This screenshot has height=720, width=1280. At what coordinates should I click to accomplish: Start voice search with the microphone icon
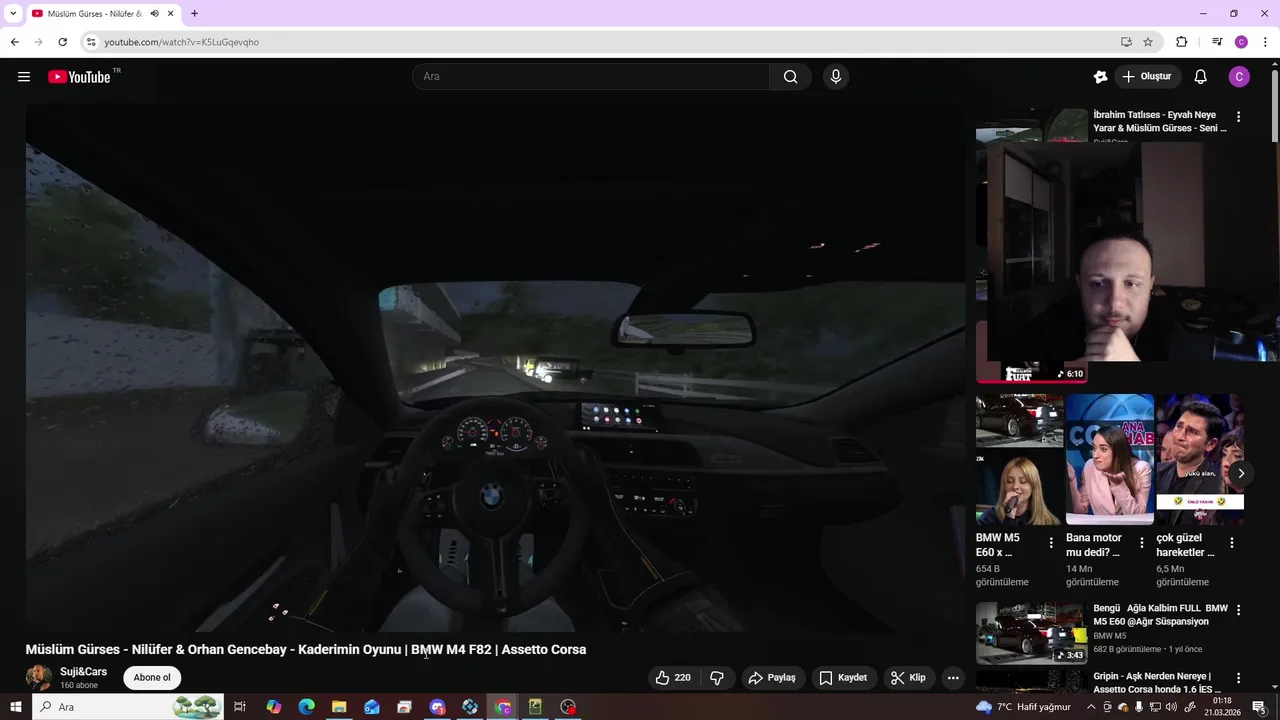[x=836, y=77]
